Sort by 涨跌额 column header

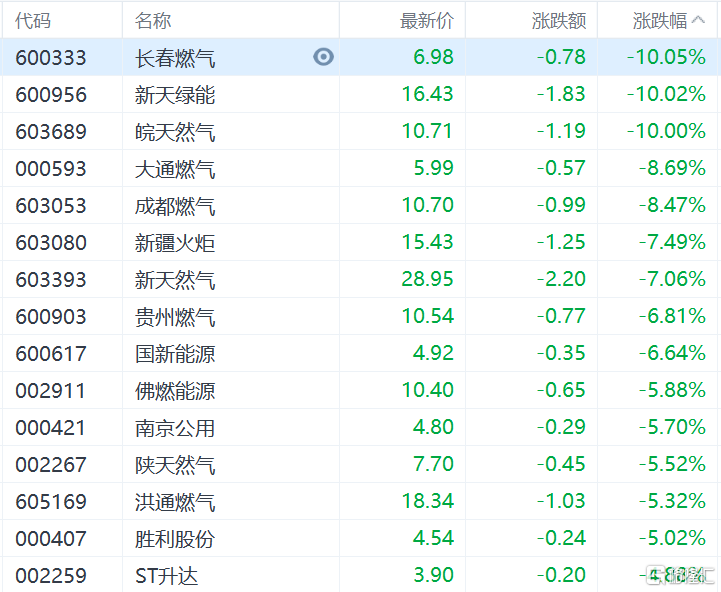click(559, 20)
